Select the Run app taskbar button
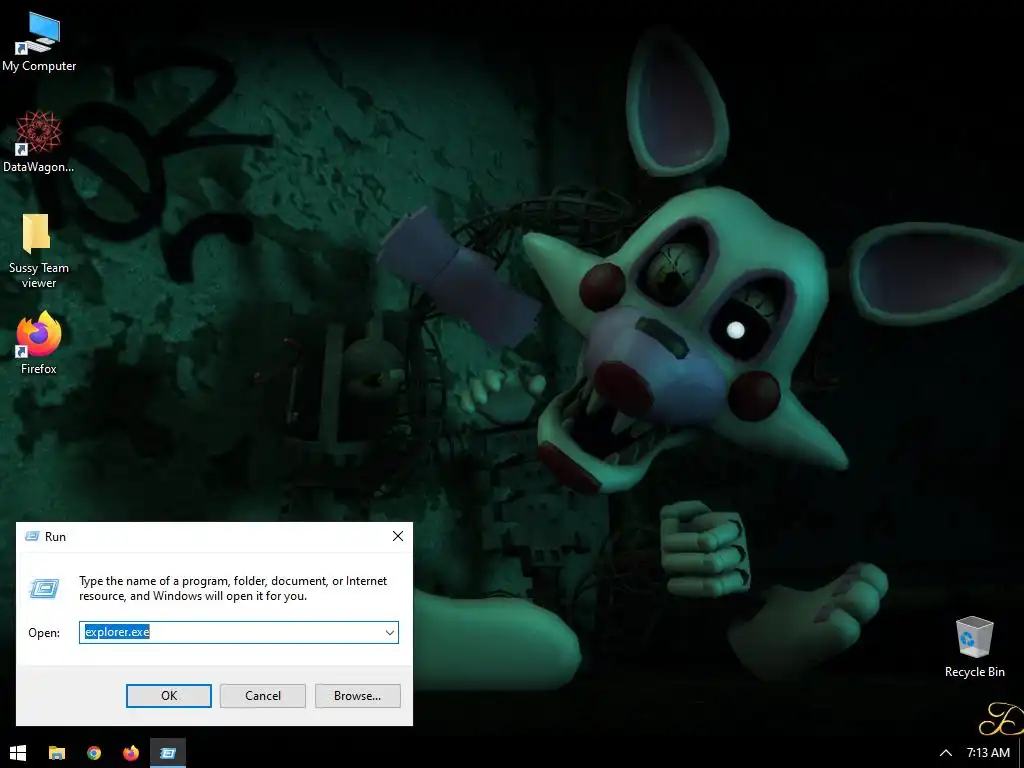The image size is (1024, 768). click(168, 753)
